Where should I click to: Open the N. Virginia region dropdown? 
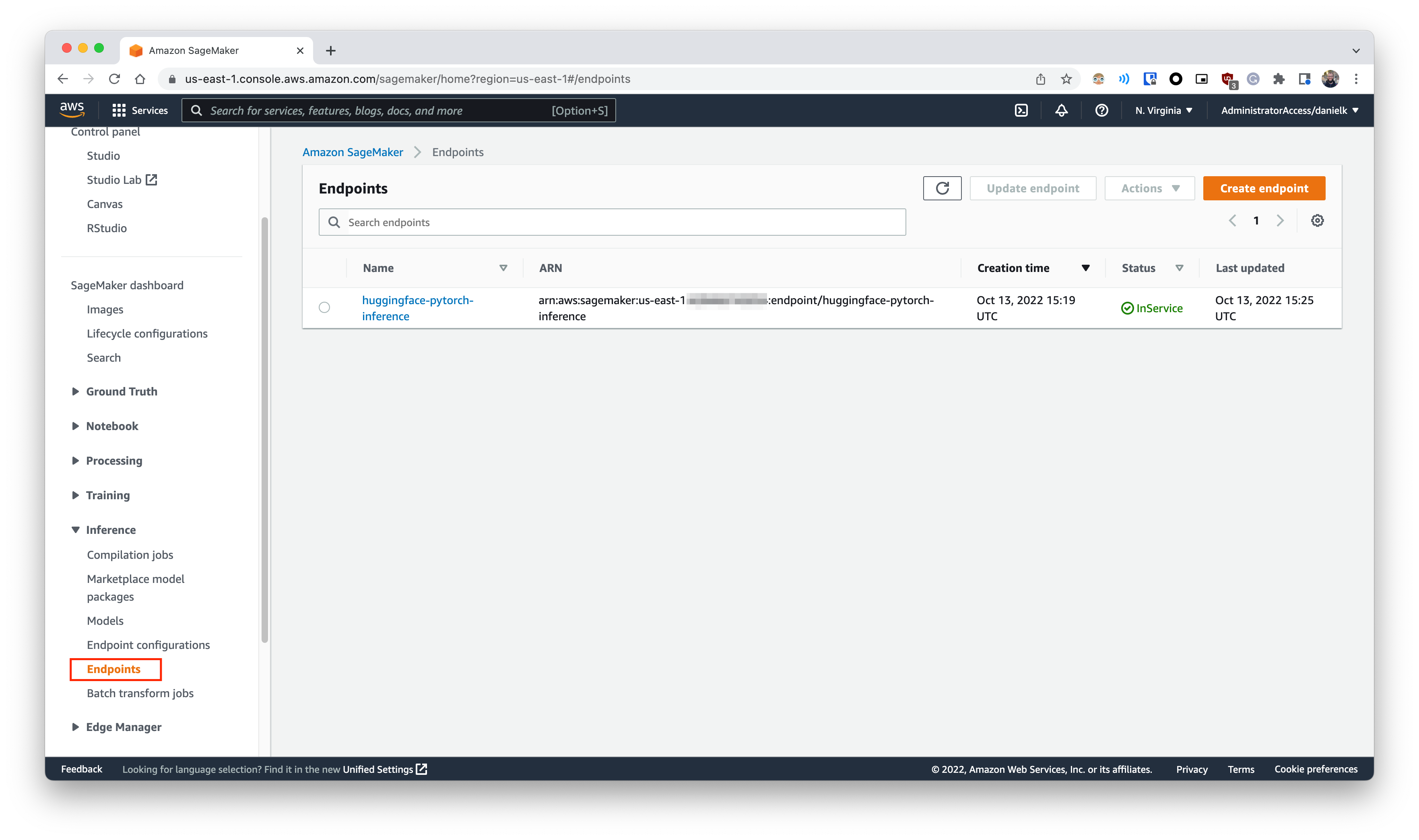pyautogui.click(x=1163, y=110)
